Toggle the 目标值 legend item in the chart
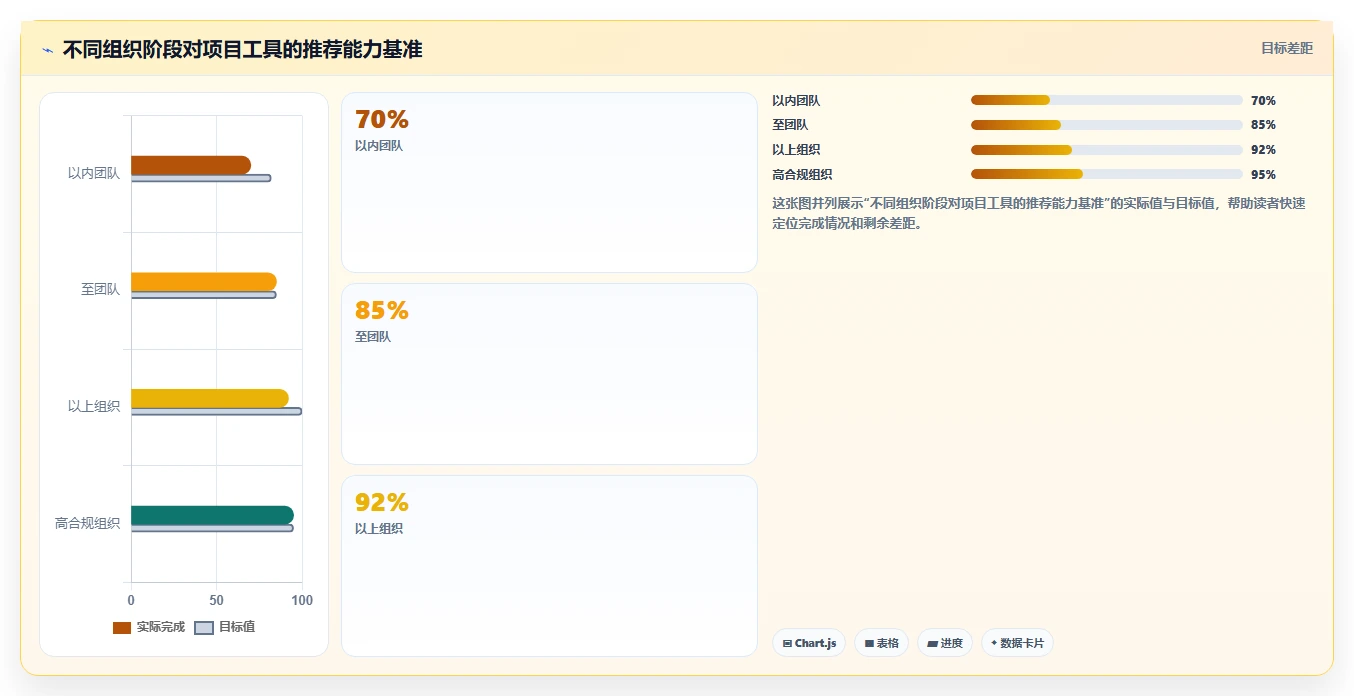This screenshot has width=1354, height=696. (x=225, y=627)
